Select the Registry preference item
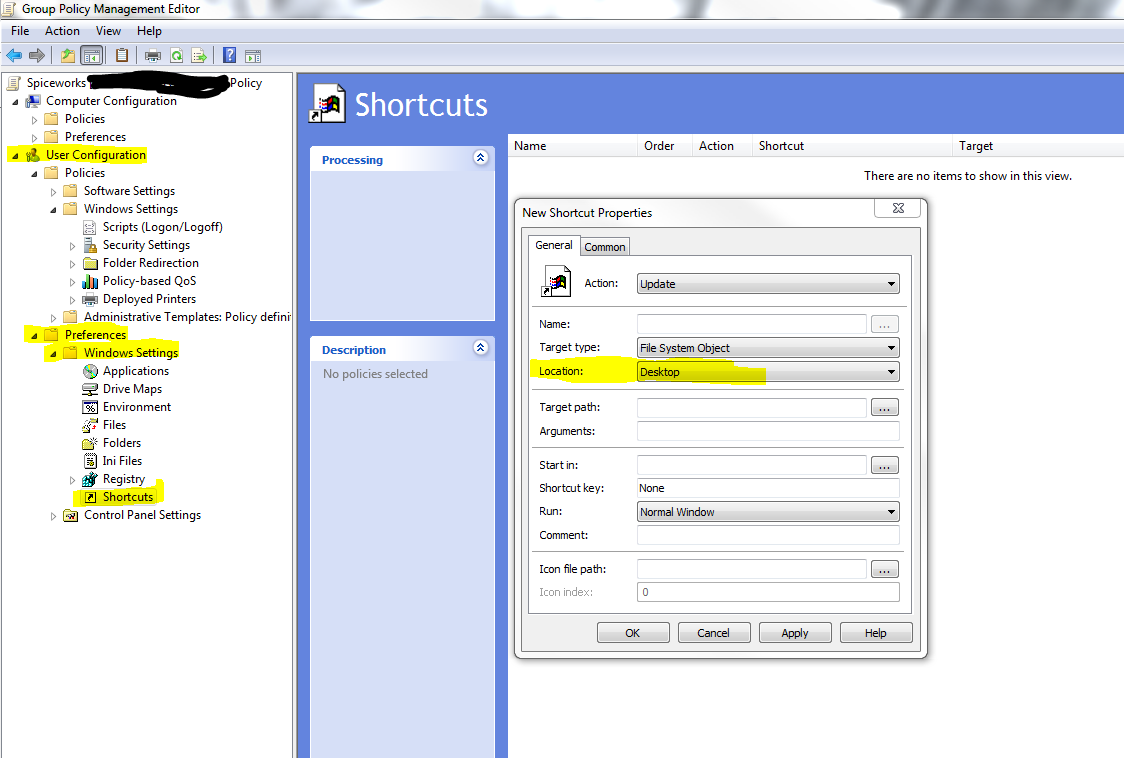 (127, 478)
